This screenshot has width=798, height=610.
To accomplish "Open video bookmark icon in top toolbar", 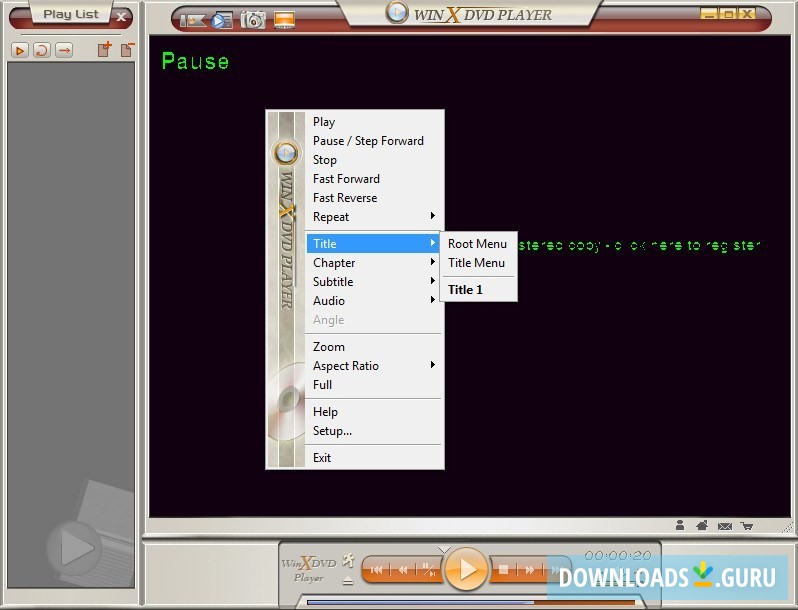I will [x=192, y=20].
